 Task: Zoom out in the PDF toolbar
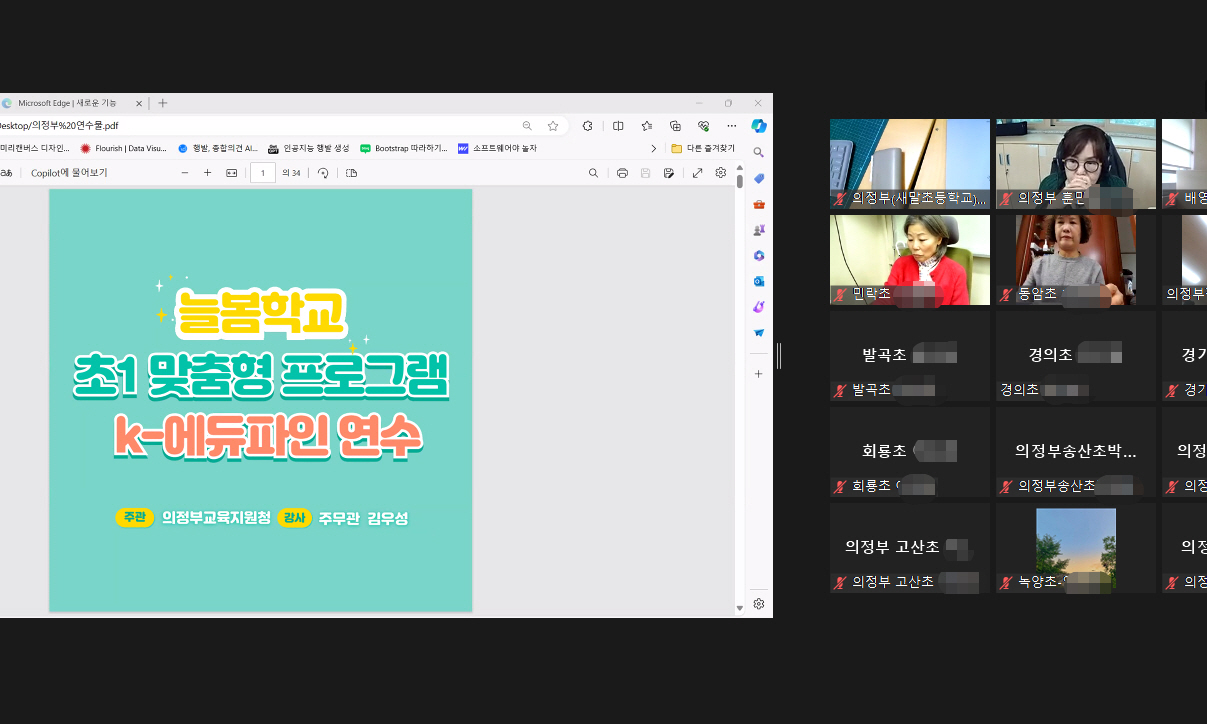click(185, 173)
